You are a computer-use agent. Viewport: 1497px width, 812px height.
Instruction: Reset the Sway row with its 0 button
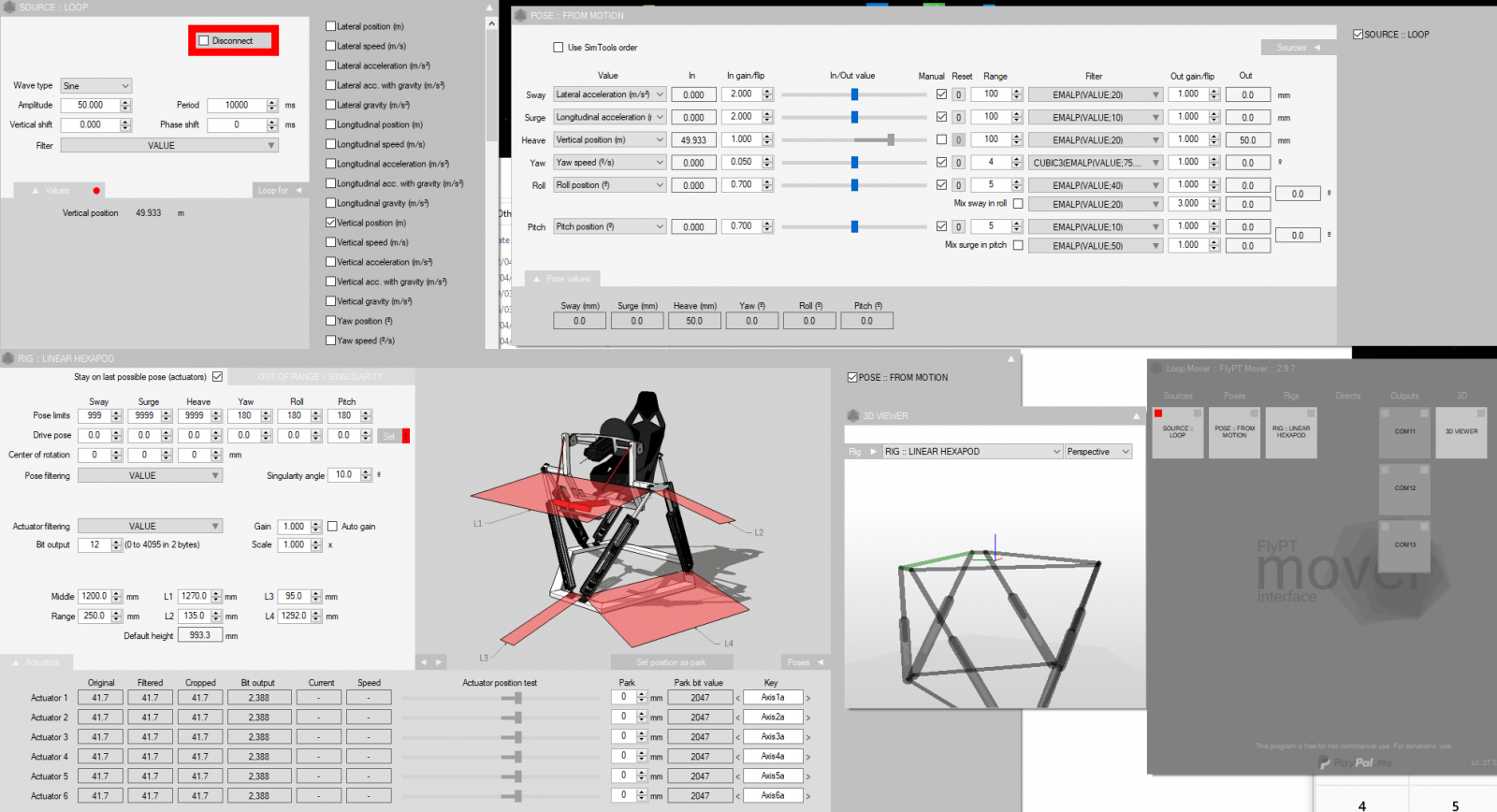[x=958, y=94]
